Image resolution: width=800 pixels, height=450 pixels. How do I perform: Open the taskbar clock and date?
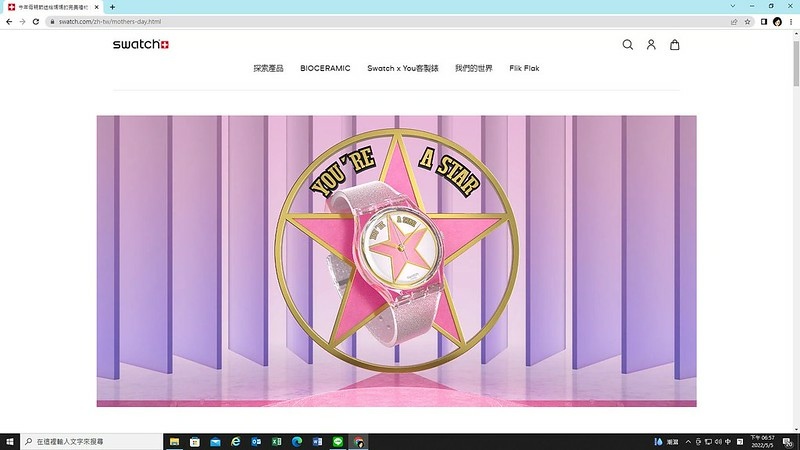(762, 441)
